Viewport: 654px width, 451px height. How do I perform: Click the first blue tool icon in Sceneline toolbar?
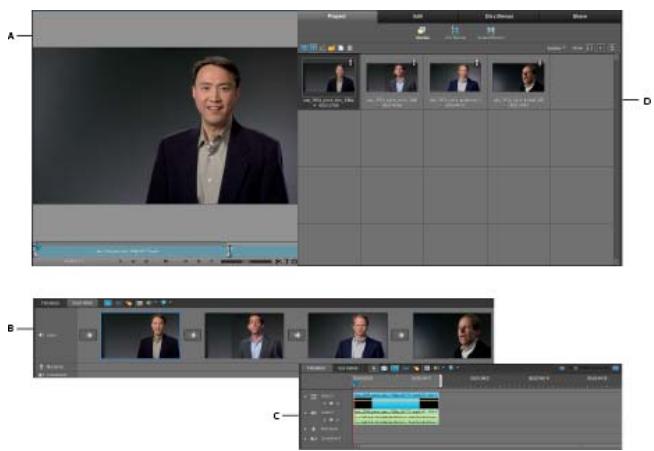108,303
